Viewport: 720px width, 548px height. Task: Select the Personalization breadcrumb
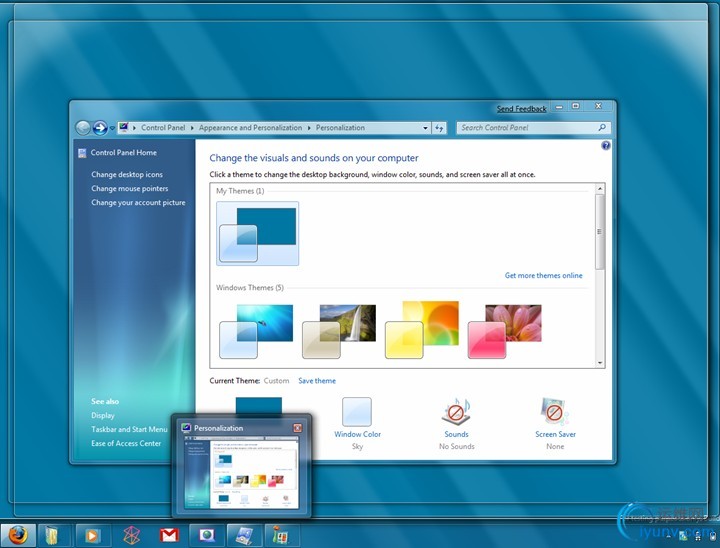point(340,128)
